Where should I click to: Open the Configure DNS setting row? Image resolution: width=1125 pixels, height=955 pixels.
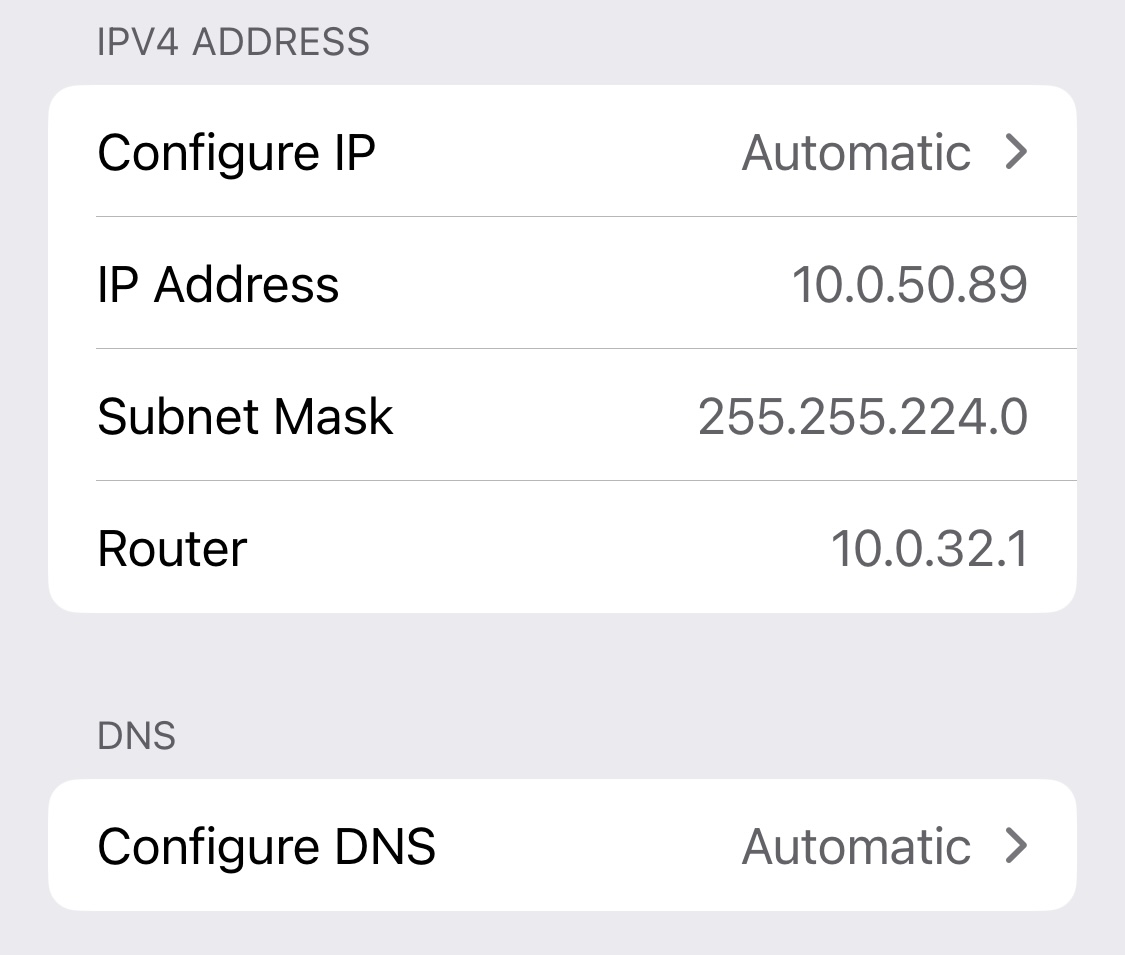click(562, 845)
